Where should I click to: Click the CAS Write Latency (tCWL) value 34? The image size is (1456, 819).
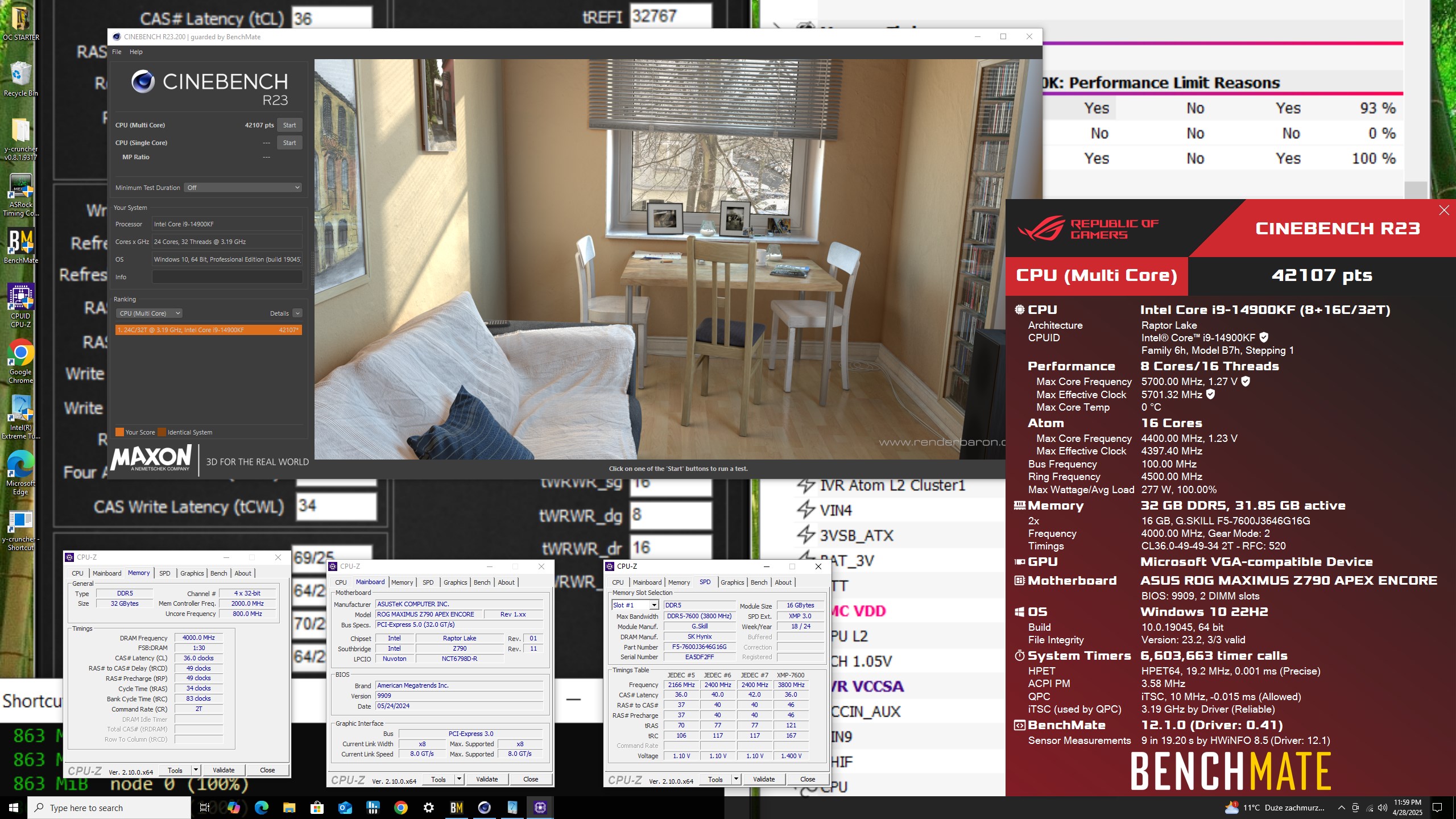pyautogui.click(x=336, y=506)
